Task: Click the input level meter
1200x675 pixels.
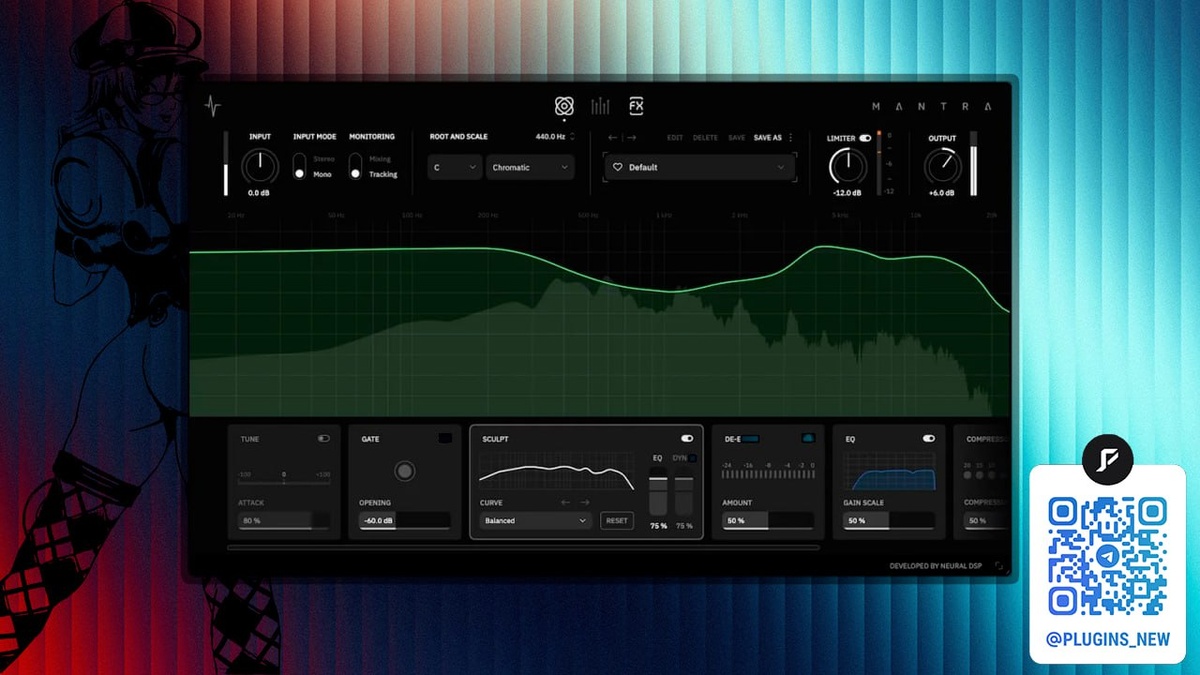Action: pyautogui.click(x=226, y=163)
